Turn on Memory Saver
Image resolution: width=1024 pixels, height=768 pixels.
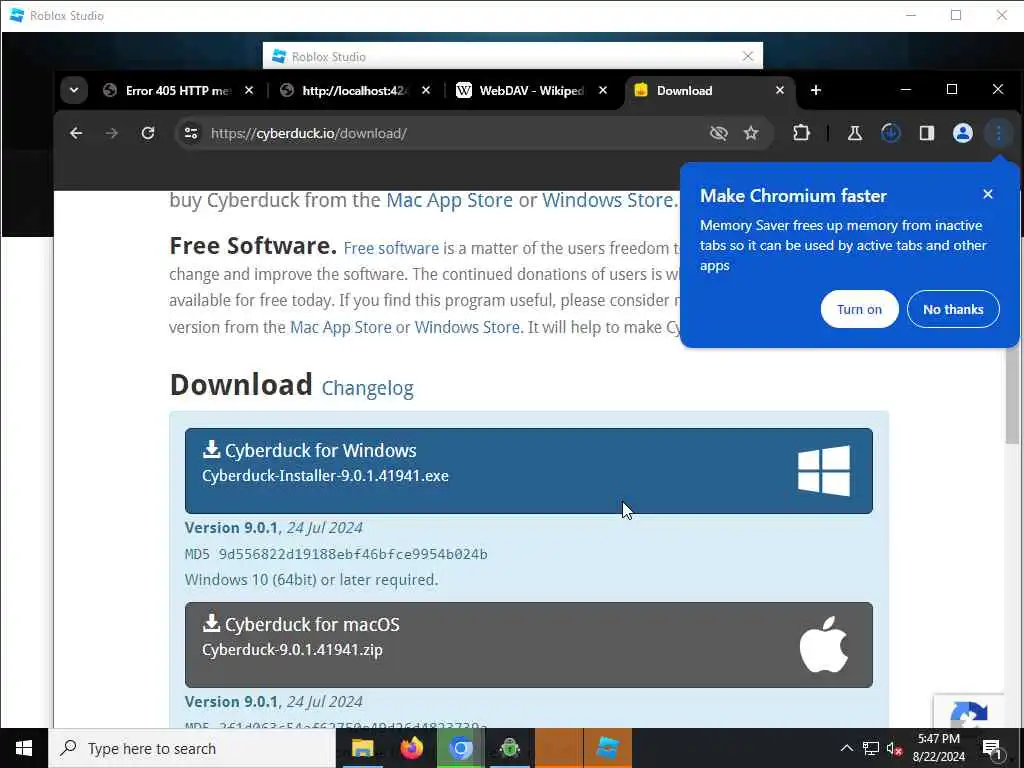(x=859, y=310)
